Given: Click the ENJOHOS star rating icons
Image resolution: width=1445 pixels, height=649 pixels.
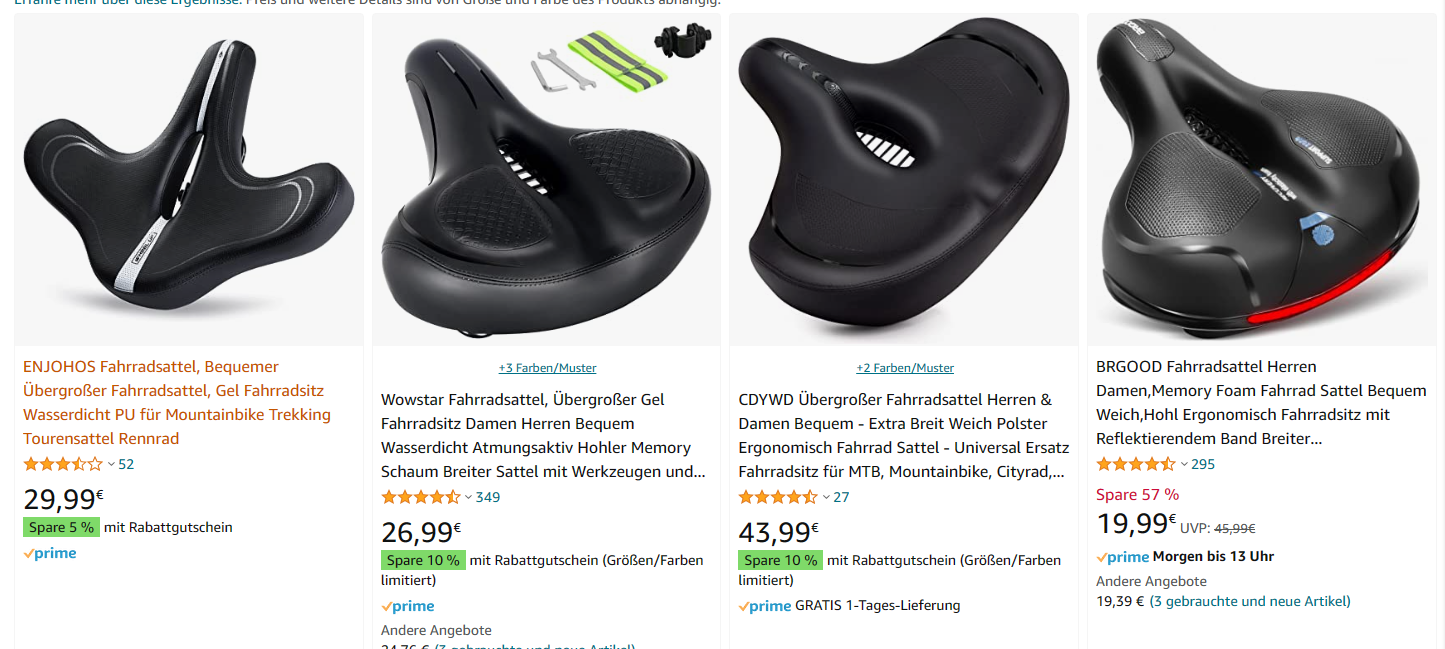Looking at the screenshot, I should (x=63, y=464).
